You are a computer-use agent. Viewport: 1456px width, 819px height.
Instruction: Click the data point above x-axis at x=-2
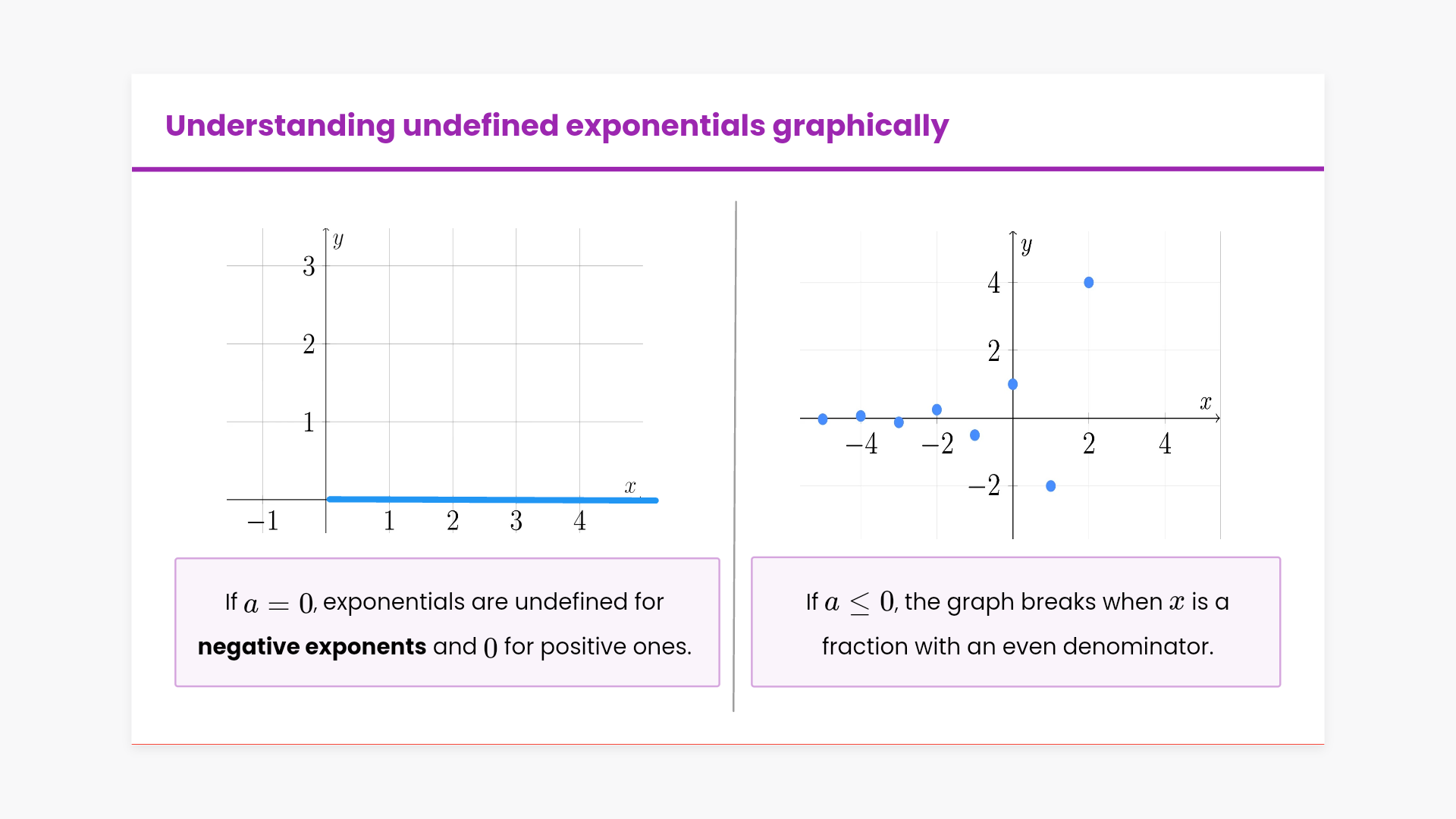click(x=937, y=409)
